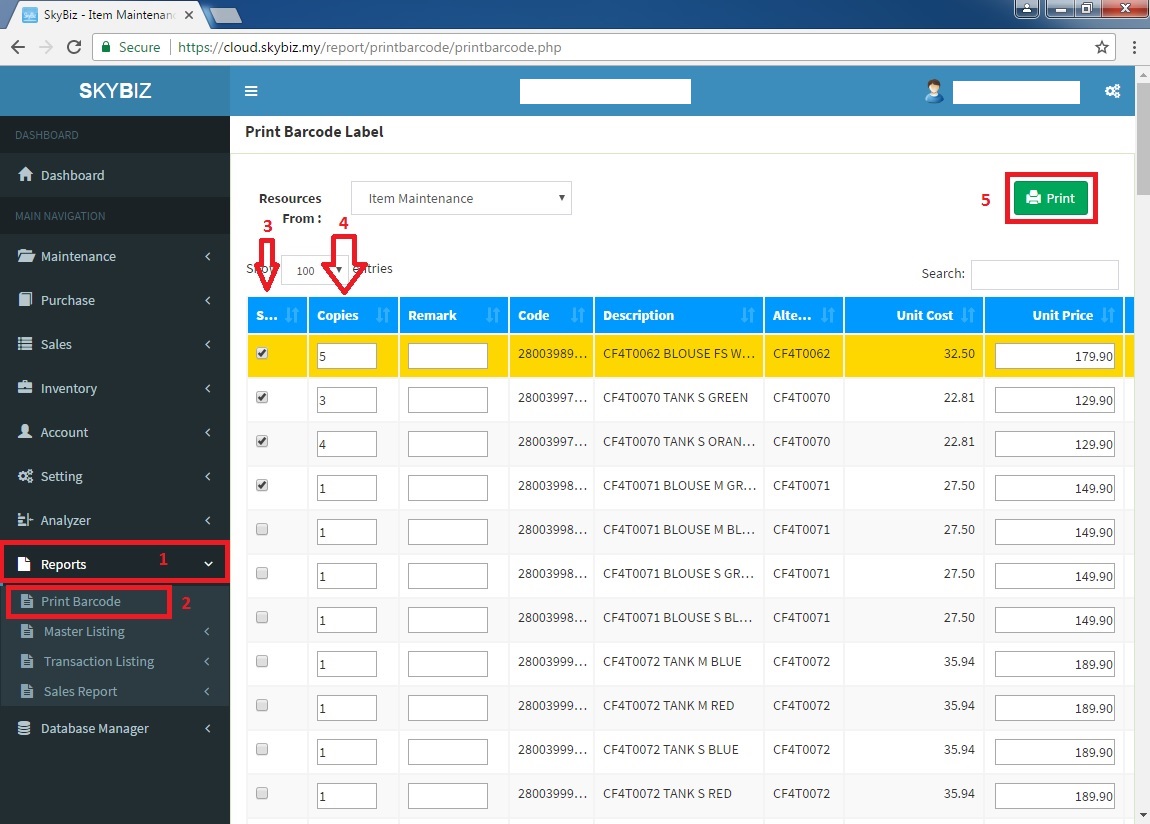Click the Search input field
Image resolution: width=1150 pixels, height=824 pixels.
1044,274
